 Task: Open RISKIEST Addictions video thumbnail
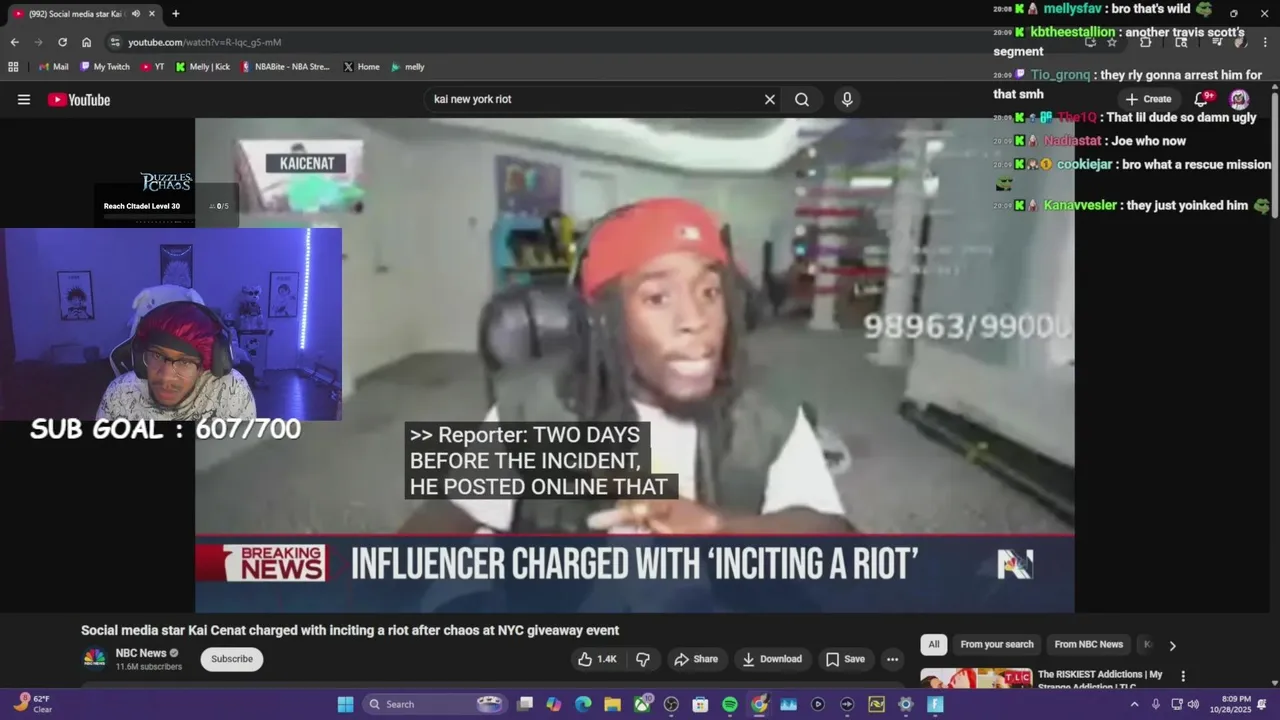pos(976,678)
